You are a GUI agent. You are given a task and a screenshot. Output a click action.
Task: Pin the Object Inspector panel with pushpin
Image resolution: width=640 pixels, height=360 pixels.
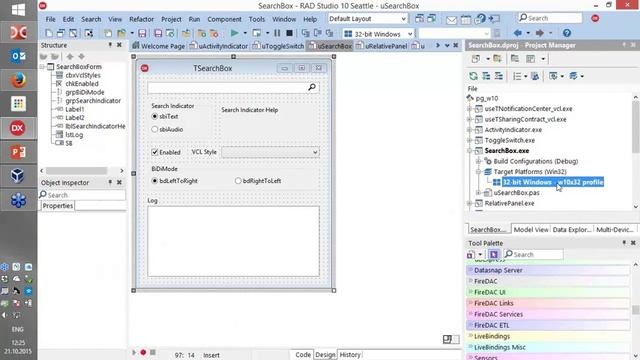click(110, 182)
